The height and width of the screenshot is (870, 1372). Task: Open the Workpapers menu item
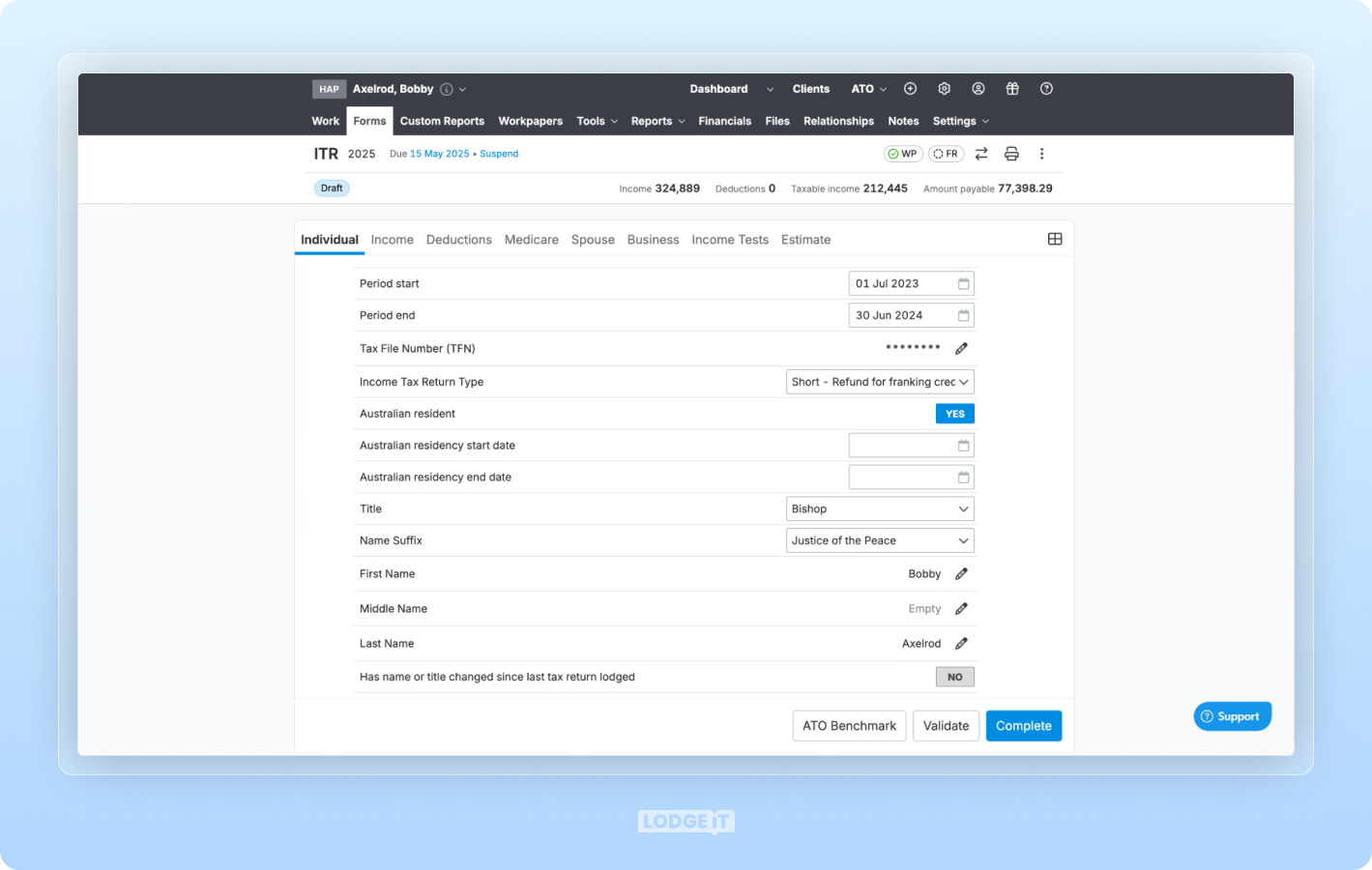tap(530, 121)
